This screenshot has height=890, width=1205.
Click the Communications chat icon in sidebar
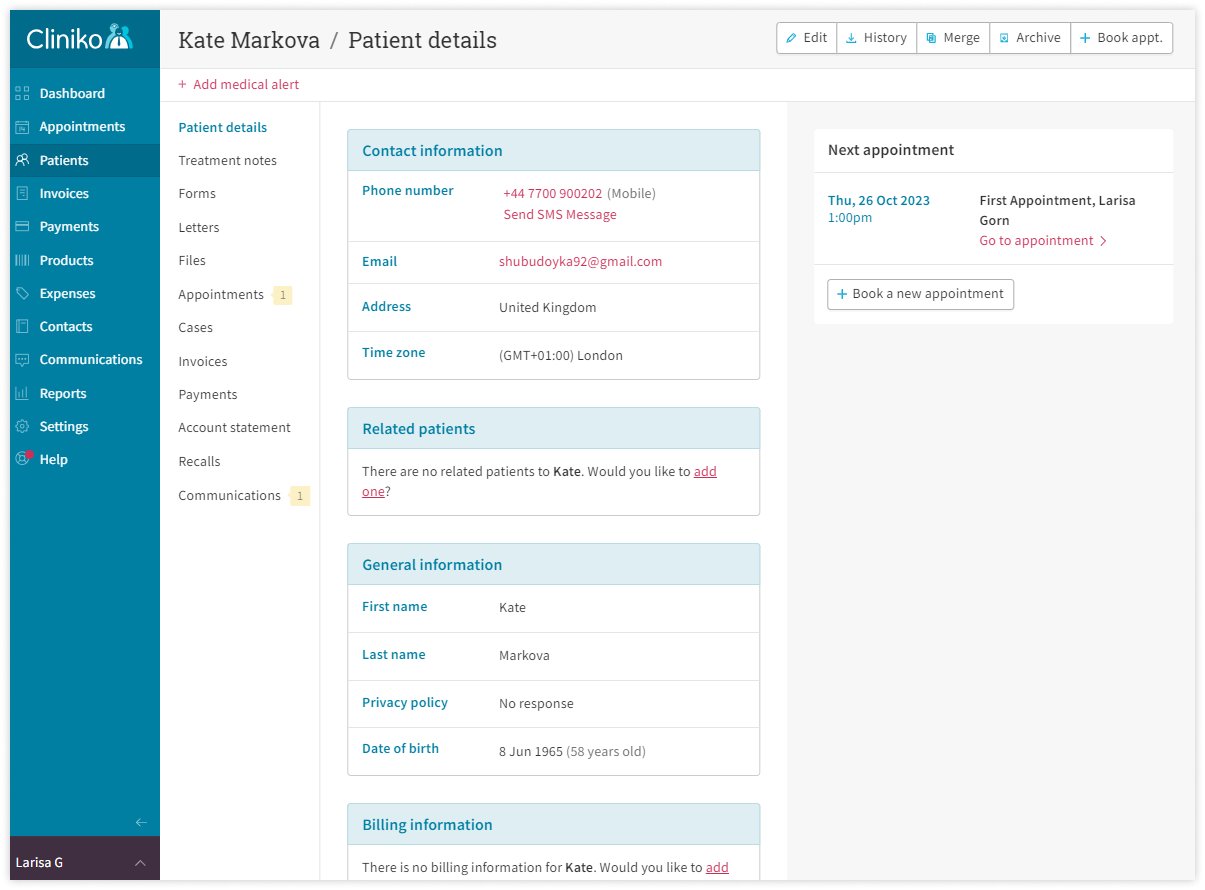tap(23, 360)
